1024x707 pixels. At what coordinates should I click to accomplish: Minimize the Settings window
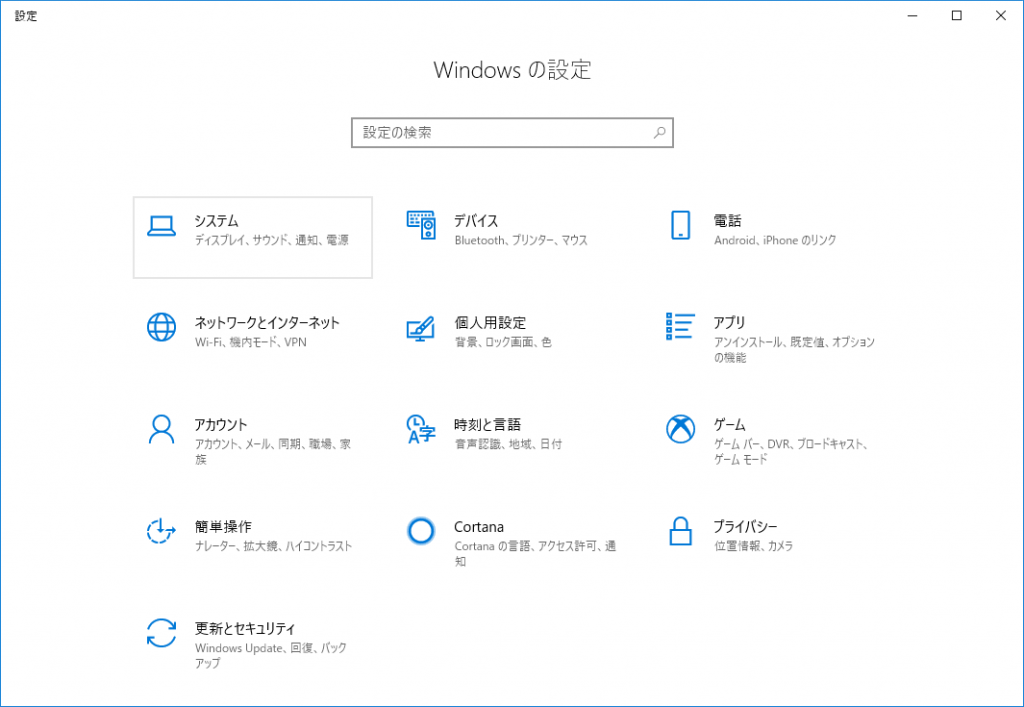point(911,16)
